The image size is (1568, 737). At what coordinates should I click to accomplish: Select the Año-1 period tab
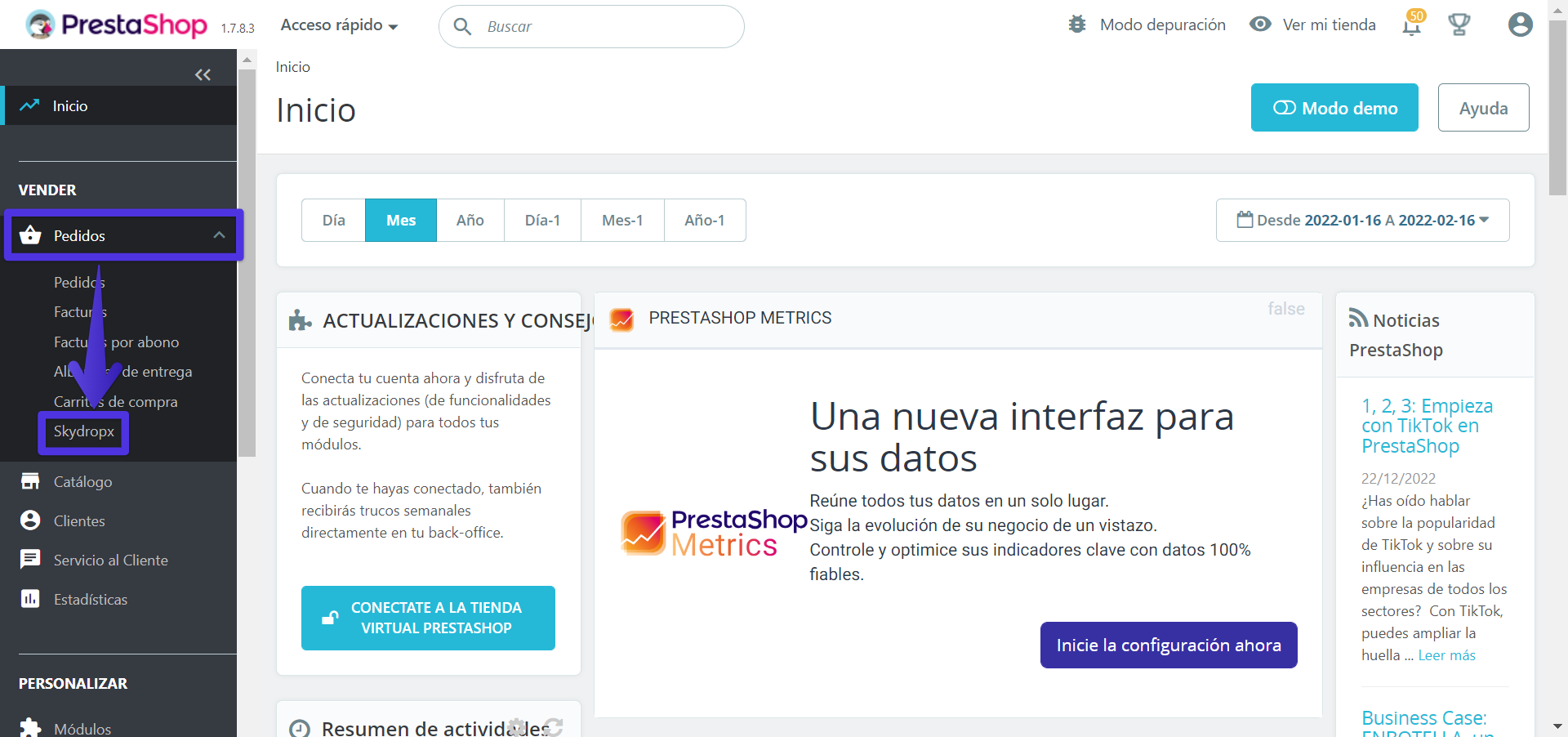[705, 220]
